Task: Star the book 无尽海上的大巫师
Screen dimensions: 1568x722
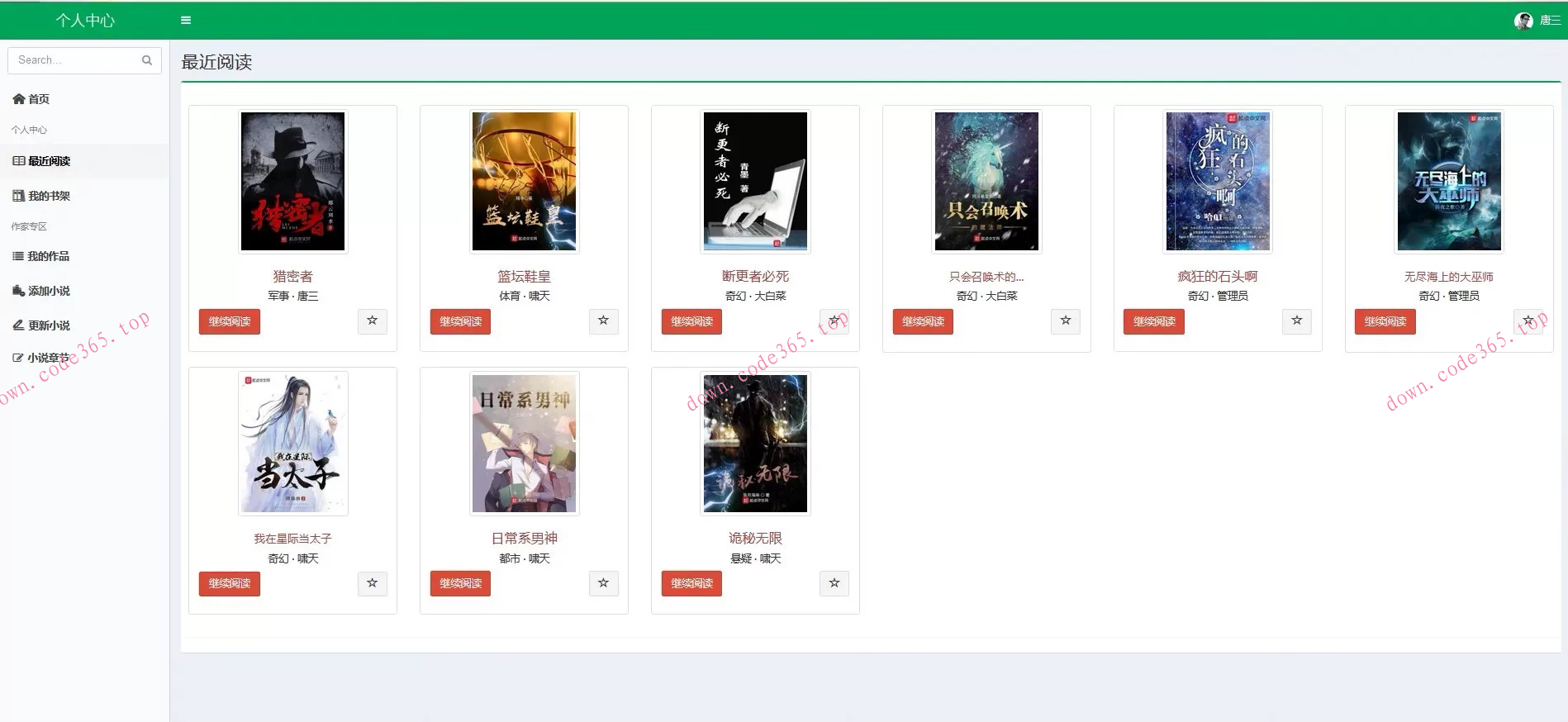Action: 1528,321
